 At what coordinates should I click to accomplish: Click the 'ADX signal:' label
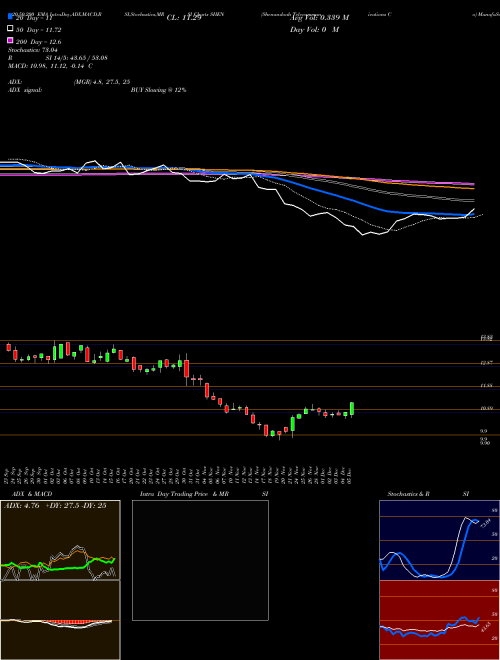pos(25,90)
